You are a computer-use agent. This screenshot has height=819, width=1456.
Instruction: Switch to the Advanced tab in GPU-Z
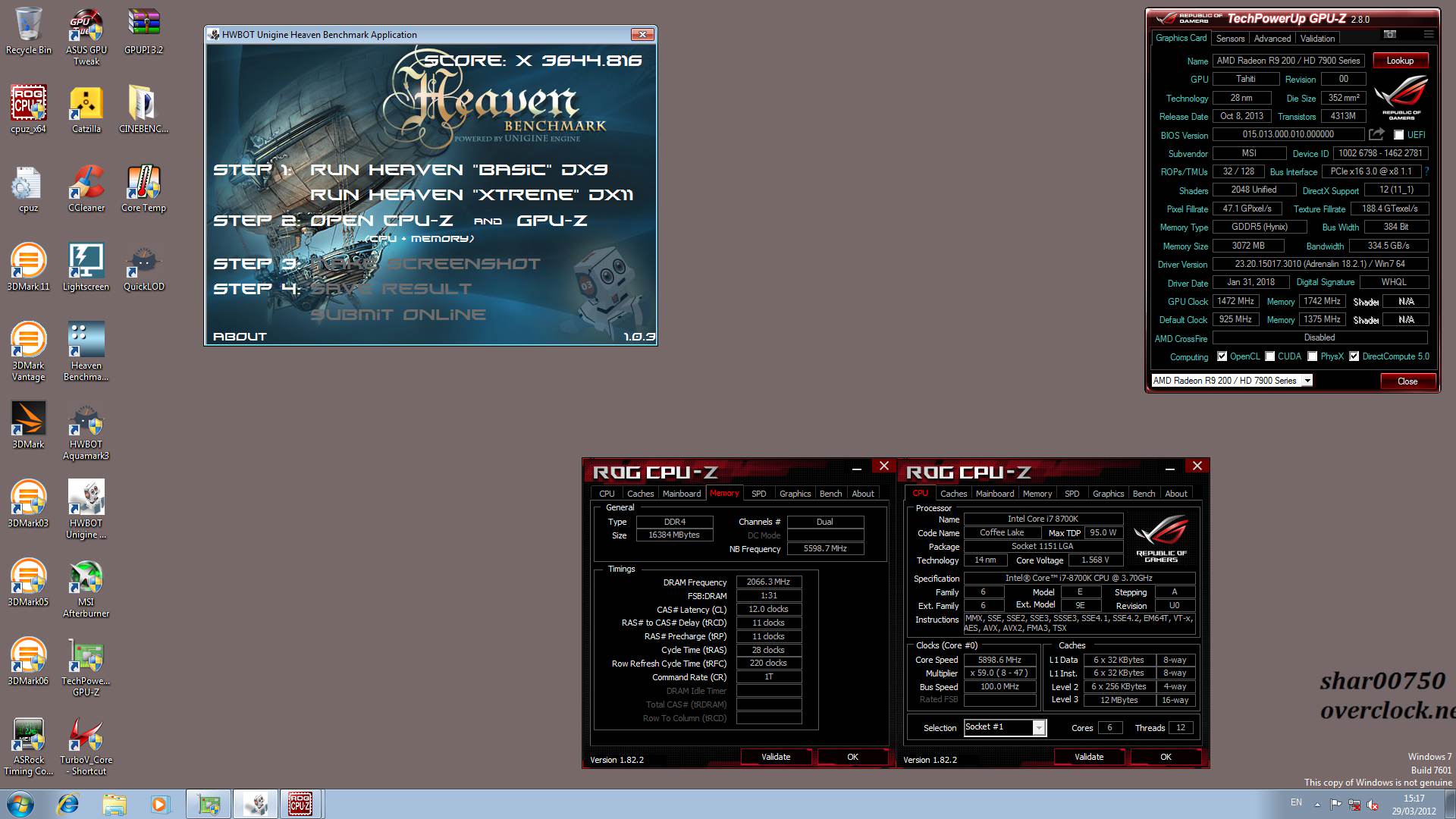pyautogui.click(x=1272, y=39)
